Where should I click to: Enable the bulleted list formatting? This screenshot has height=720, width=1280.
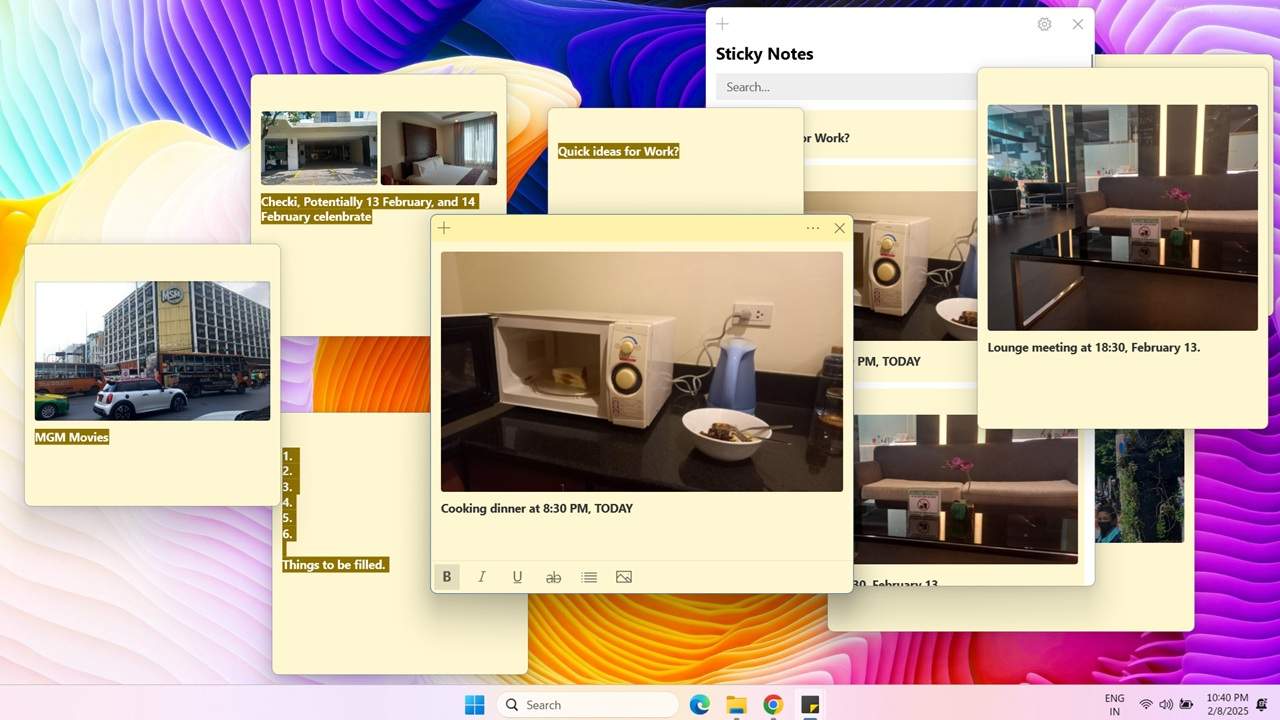click(588, 576)
